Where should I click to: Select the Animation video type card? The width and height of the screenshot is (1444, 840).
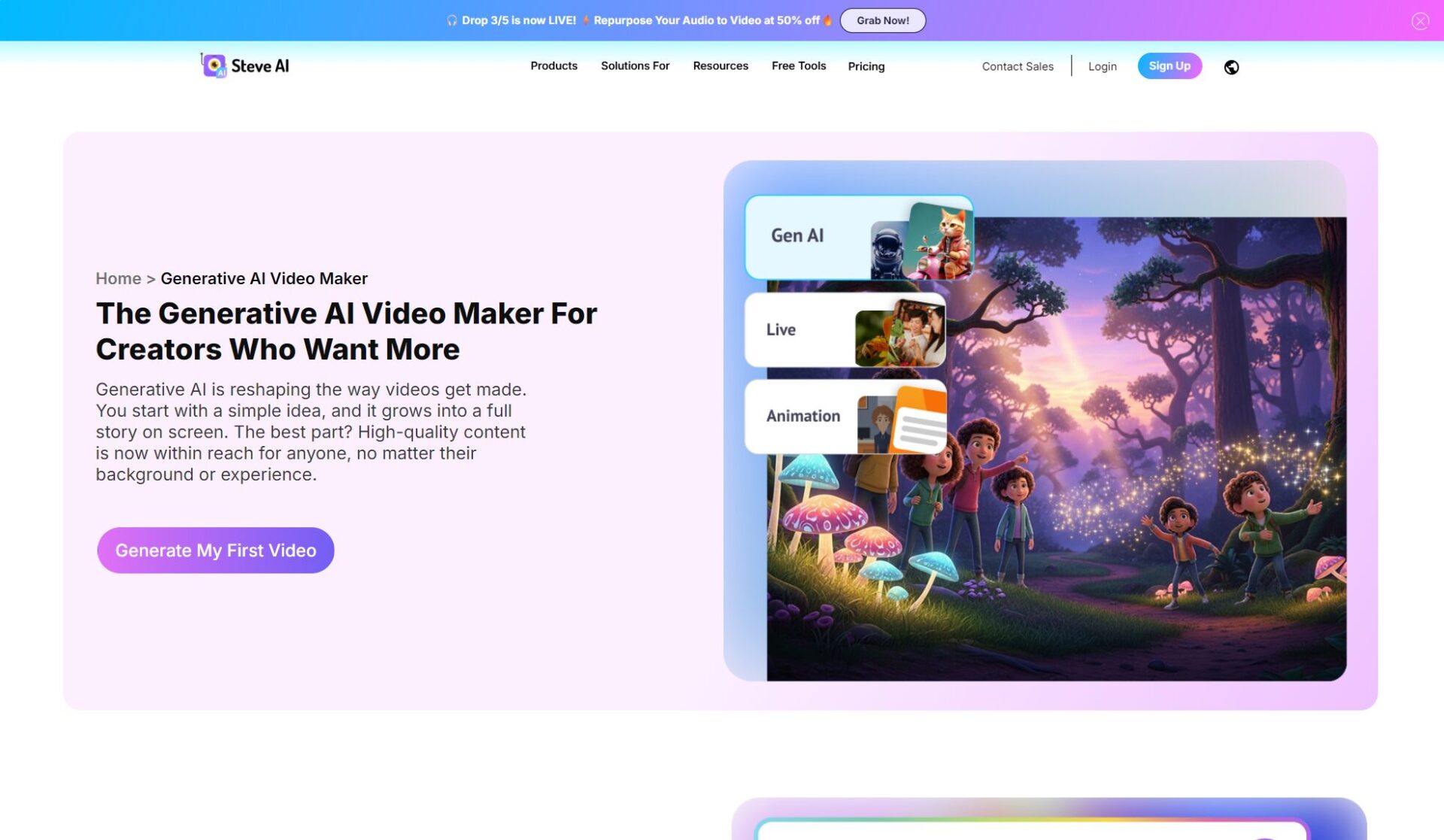click(x=802, y=417)
